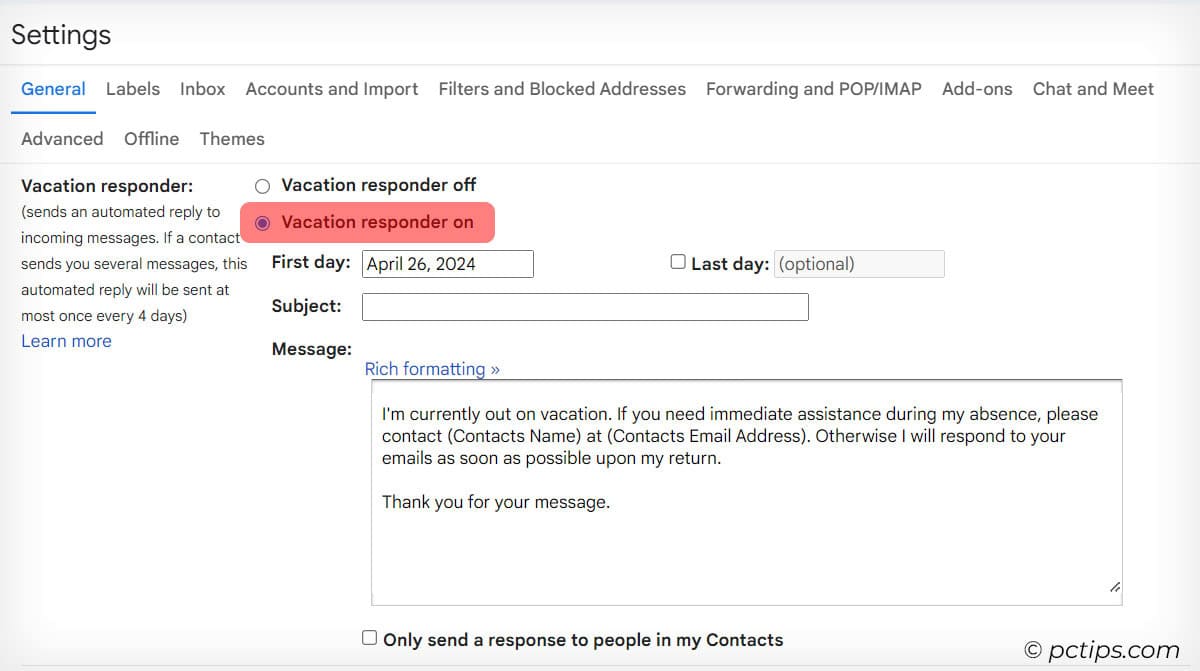Open the Learn more link

[66, 341]
